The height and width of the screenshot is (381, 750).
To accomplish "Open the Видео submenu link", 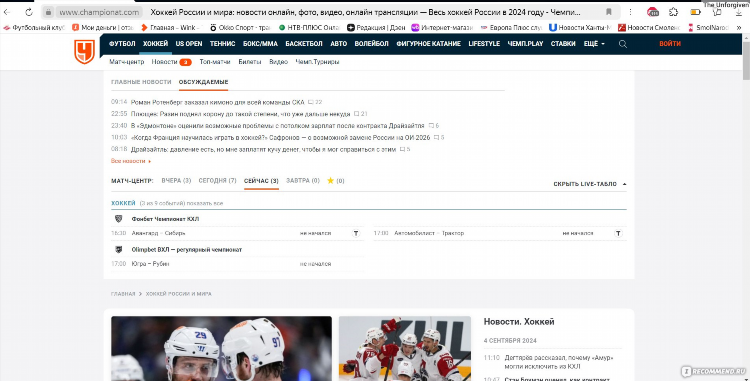I will coord(278,62).
